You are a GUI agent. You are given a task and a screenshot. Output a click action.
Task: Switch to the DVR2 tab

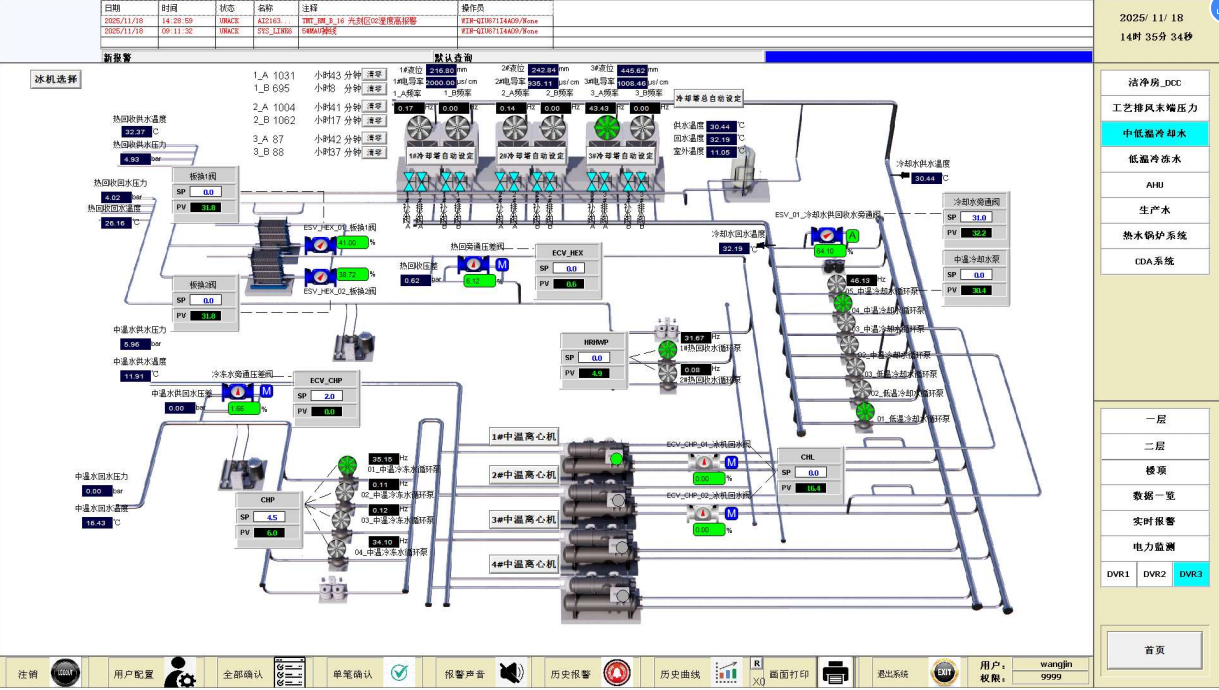pos(1154,574)
